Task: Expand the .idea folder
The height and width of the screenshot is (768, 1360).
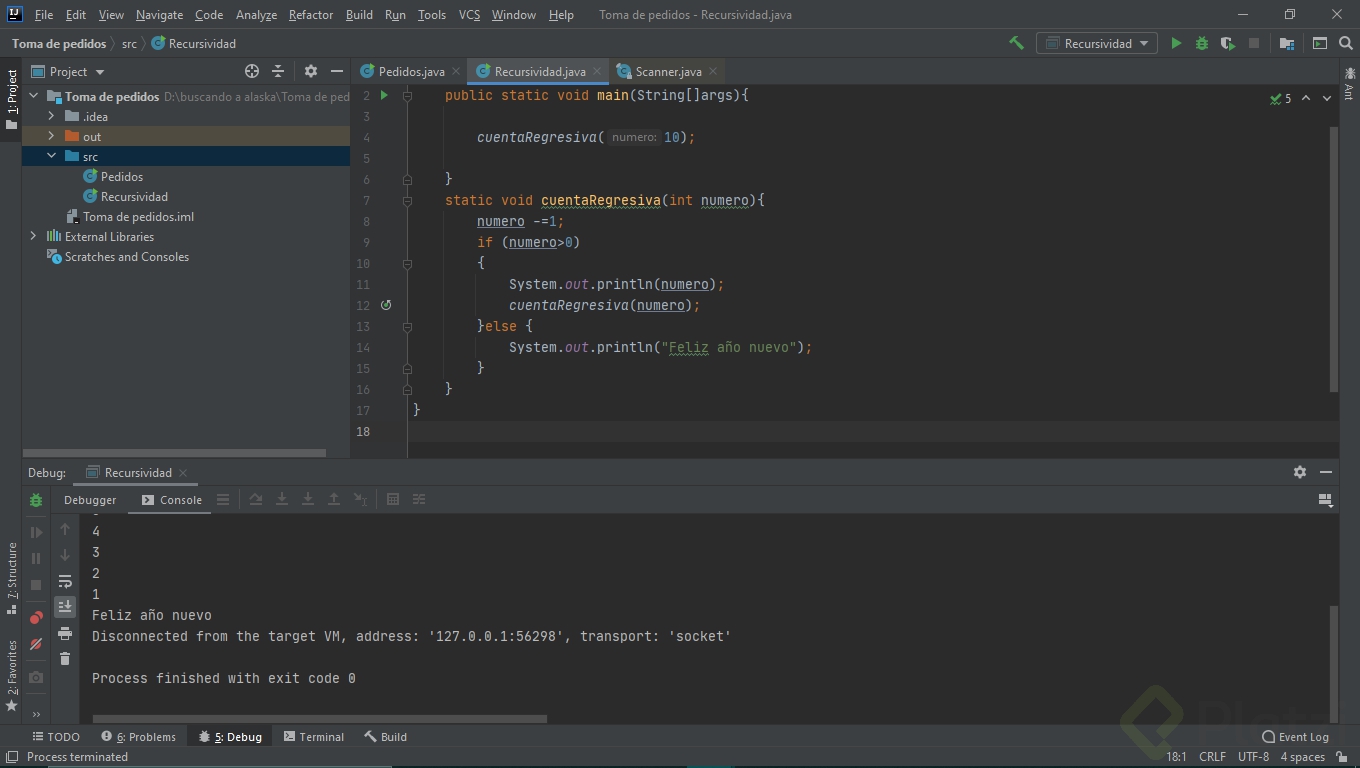Action: [51, 116]
